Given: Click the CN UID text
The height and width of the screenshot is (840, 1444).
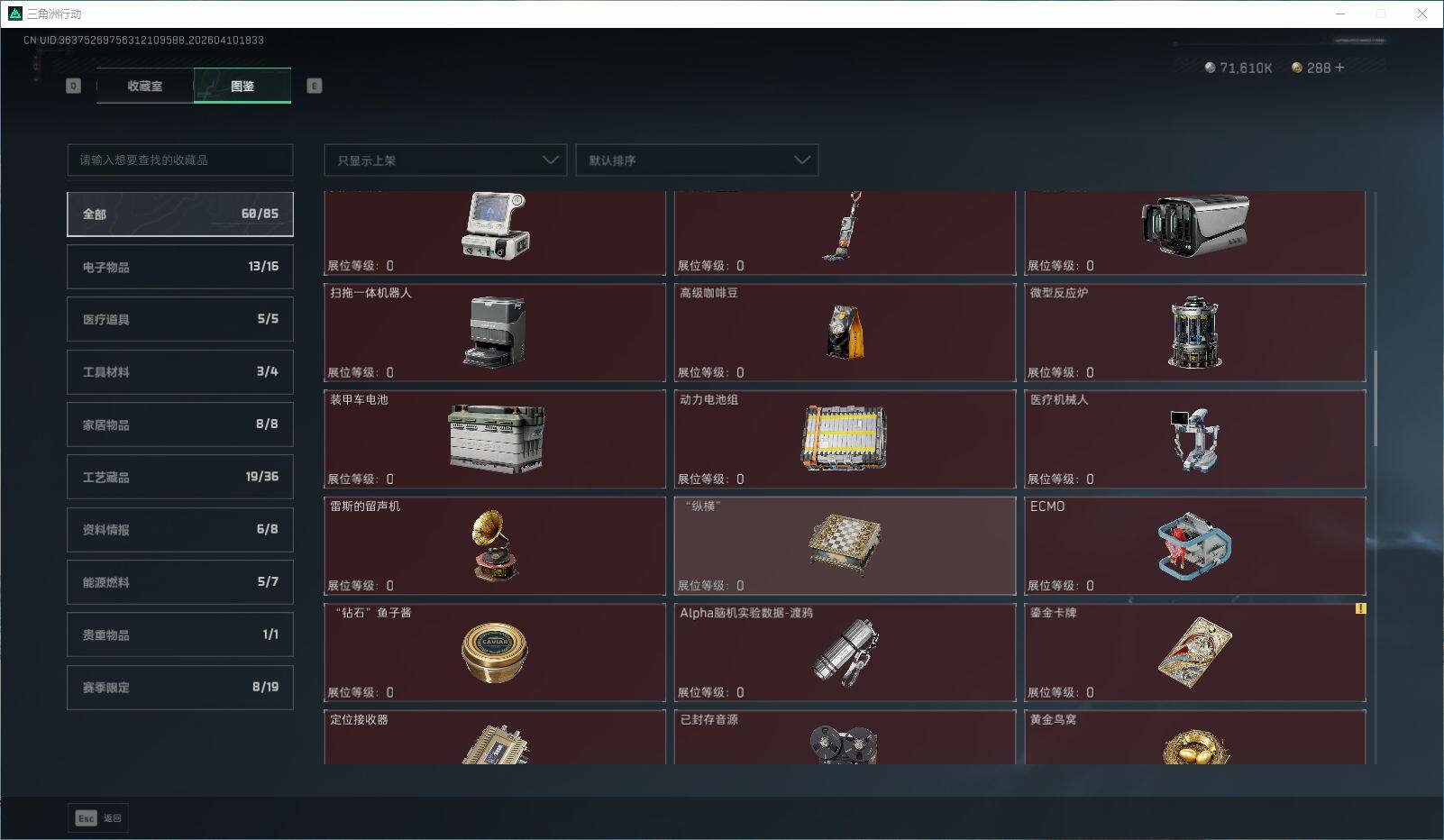Looking at the screenshot, I should 143,40.
